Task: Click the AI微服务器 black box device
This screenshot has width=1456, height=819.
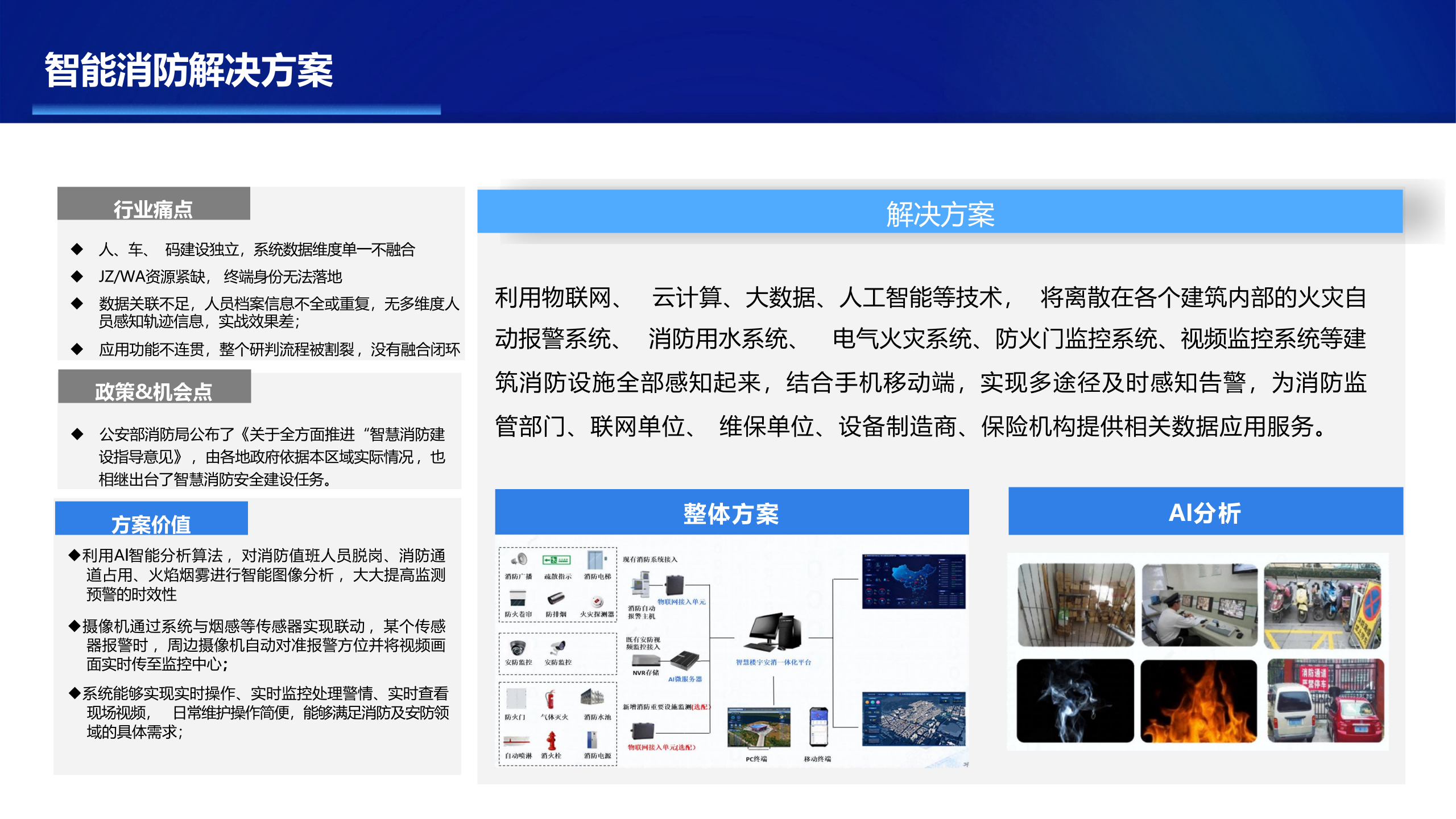Action: coord(685,661)
